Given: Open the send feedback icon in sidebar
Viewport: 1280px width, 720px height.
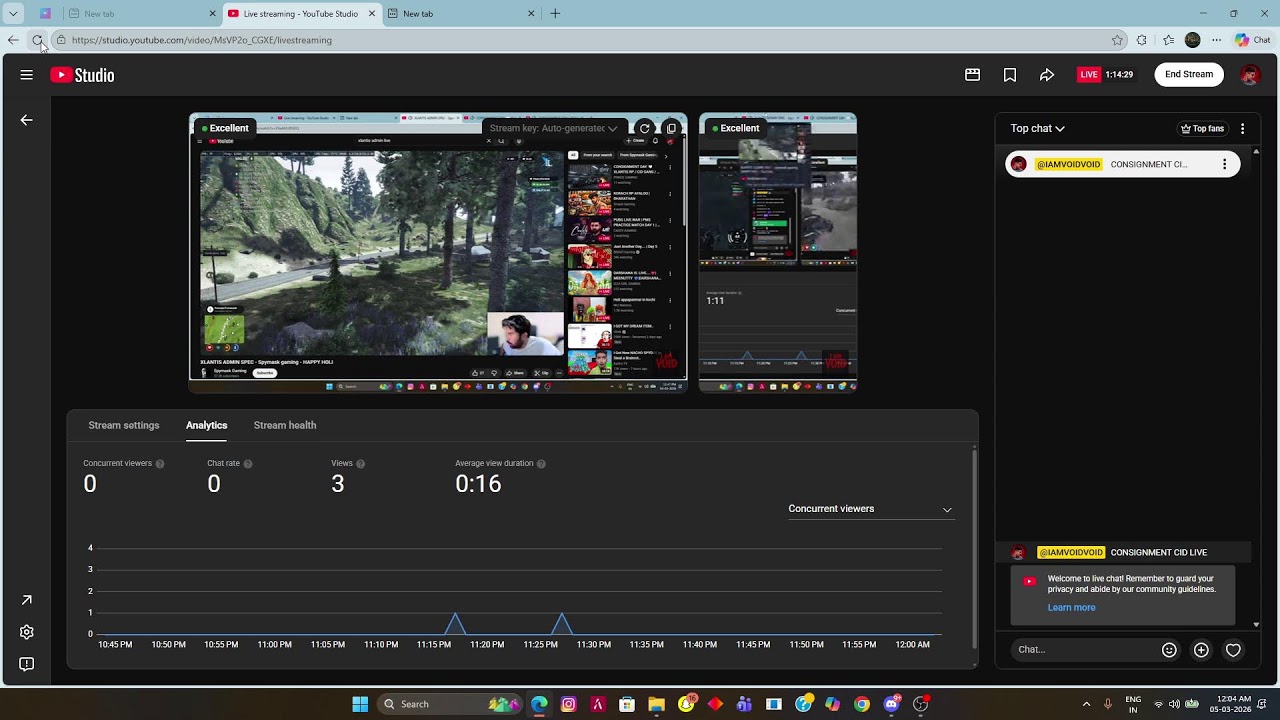Looking at the screenshot, I should pos(27,664).
